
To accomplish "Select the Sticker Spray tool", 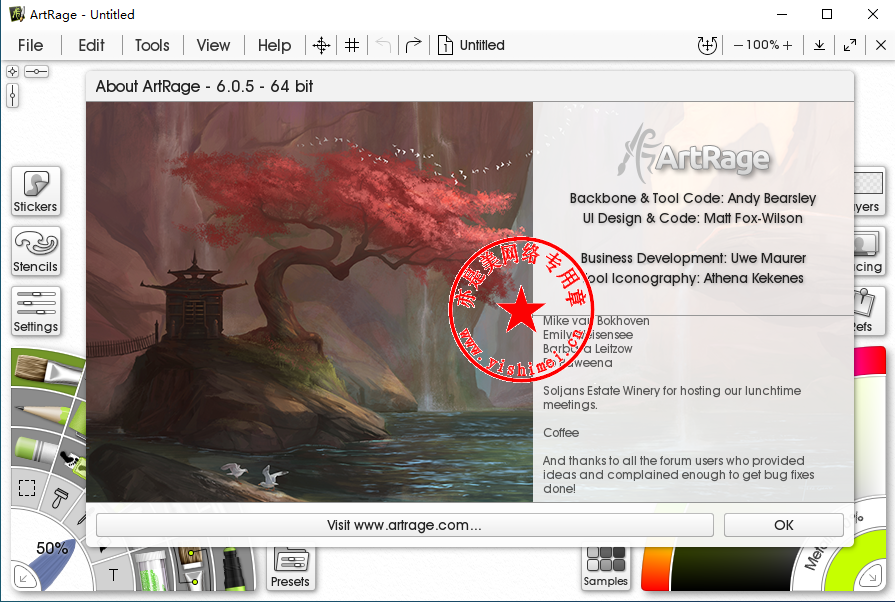I will tap(73, 462).
